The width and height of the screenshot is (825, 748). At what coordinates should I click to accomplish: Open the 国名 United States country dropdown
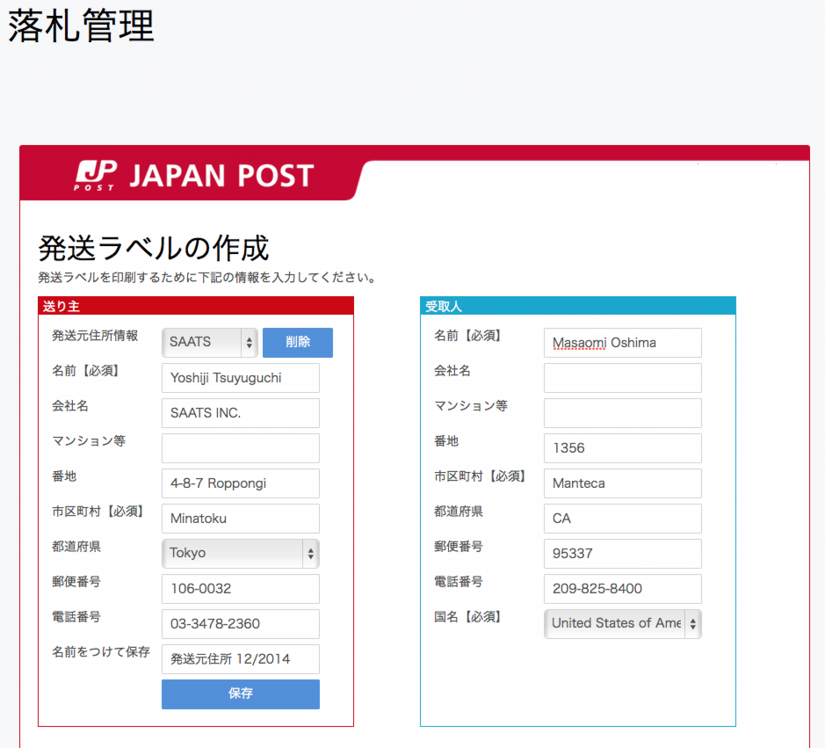coord(622,623)
